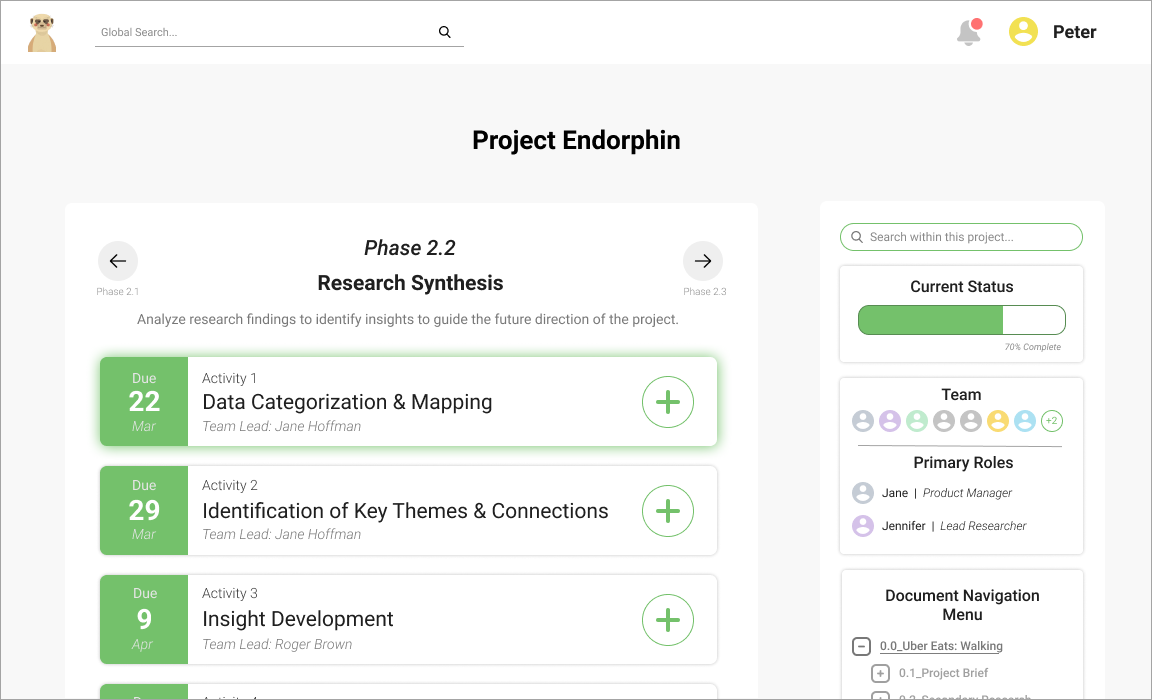Collapse the 0.0_Uber Eats: Walking folder
The image size is (1152, 700).
click(x=861, y=646)
